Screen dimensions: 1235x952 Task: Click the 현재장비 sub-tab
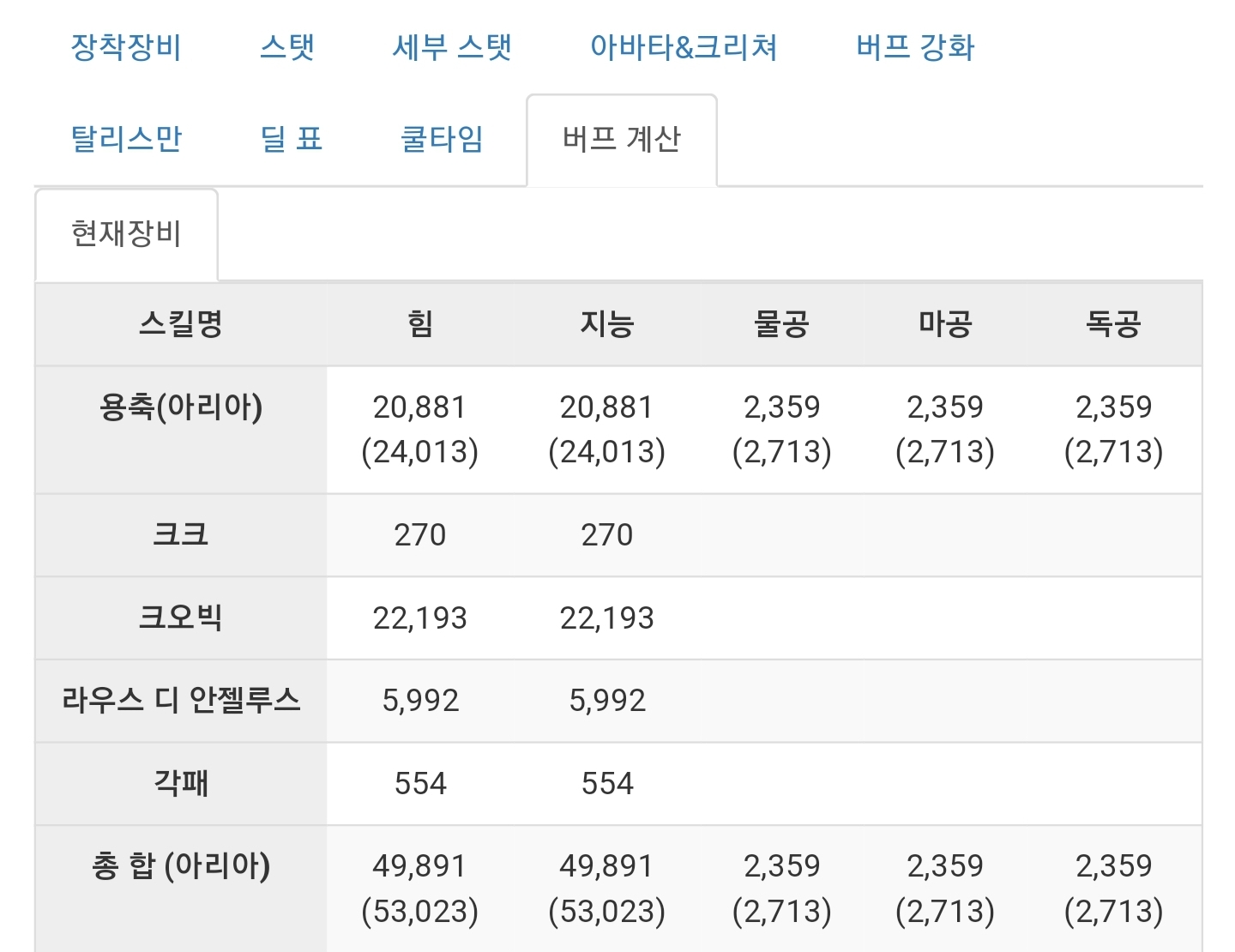click(126, 234)
